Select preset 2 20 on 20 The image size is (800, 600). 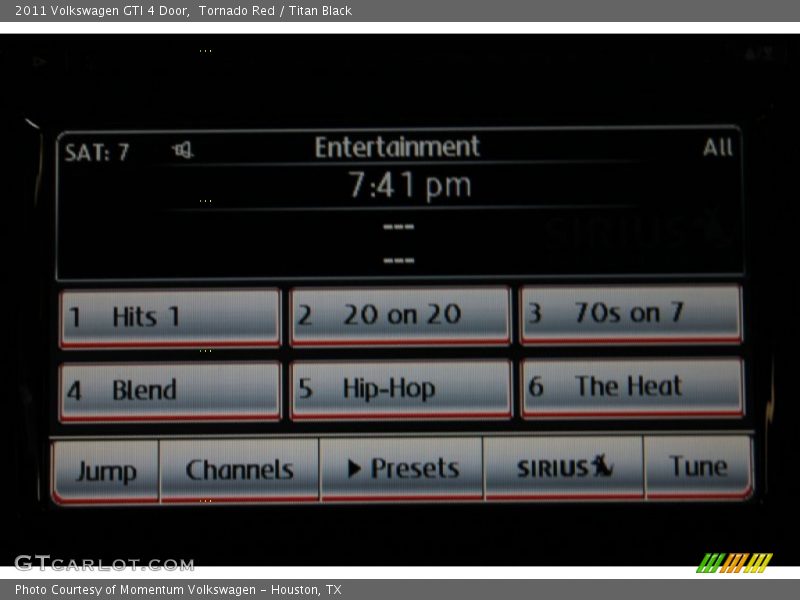coord(401,316)
